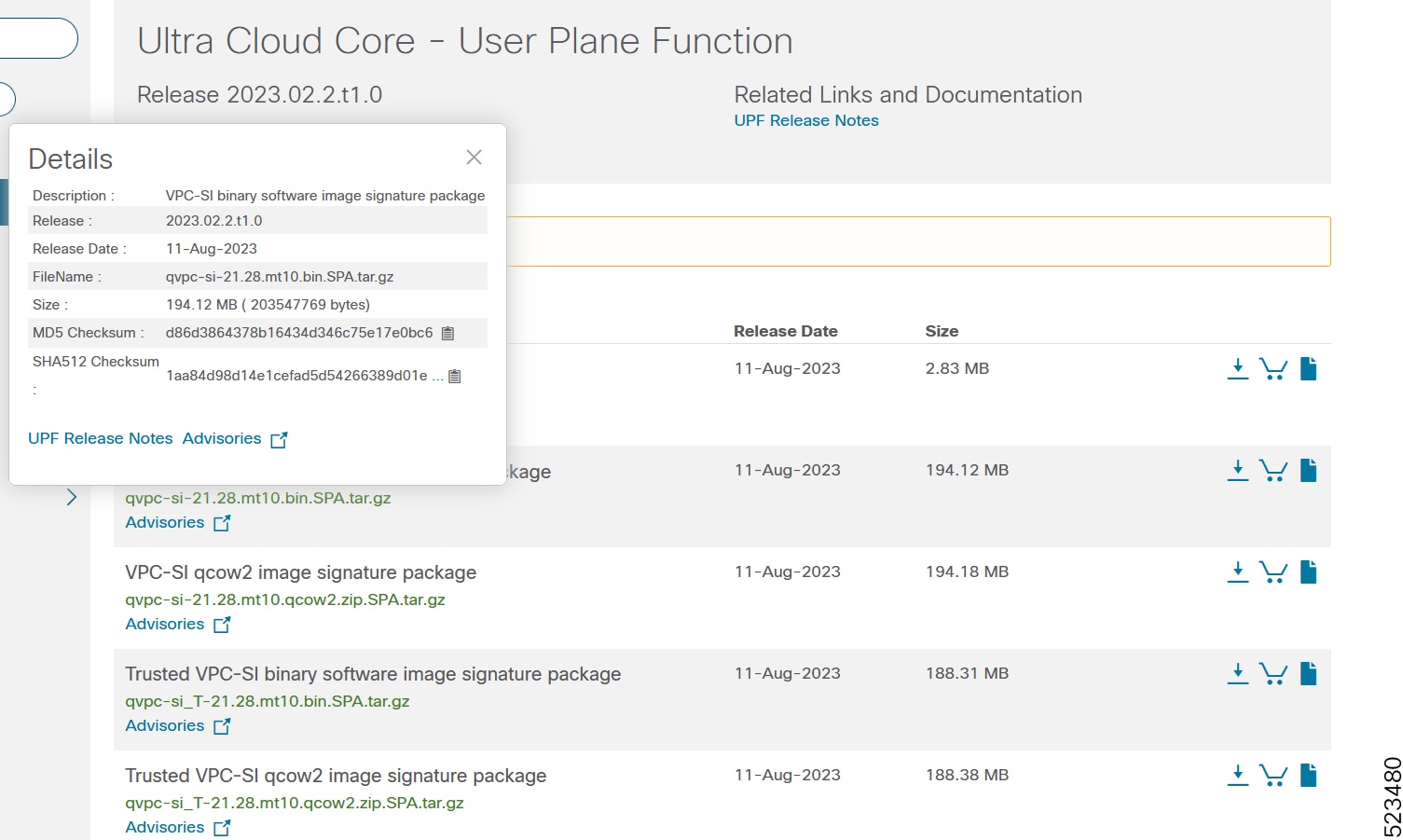Close the Details popup
1403x840 pixels.
click(474, 158)
